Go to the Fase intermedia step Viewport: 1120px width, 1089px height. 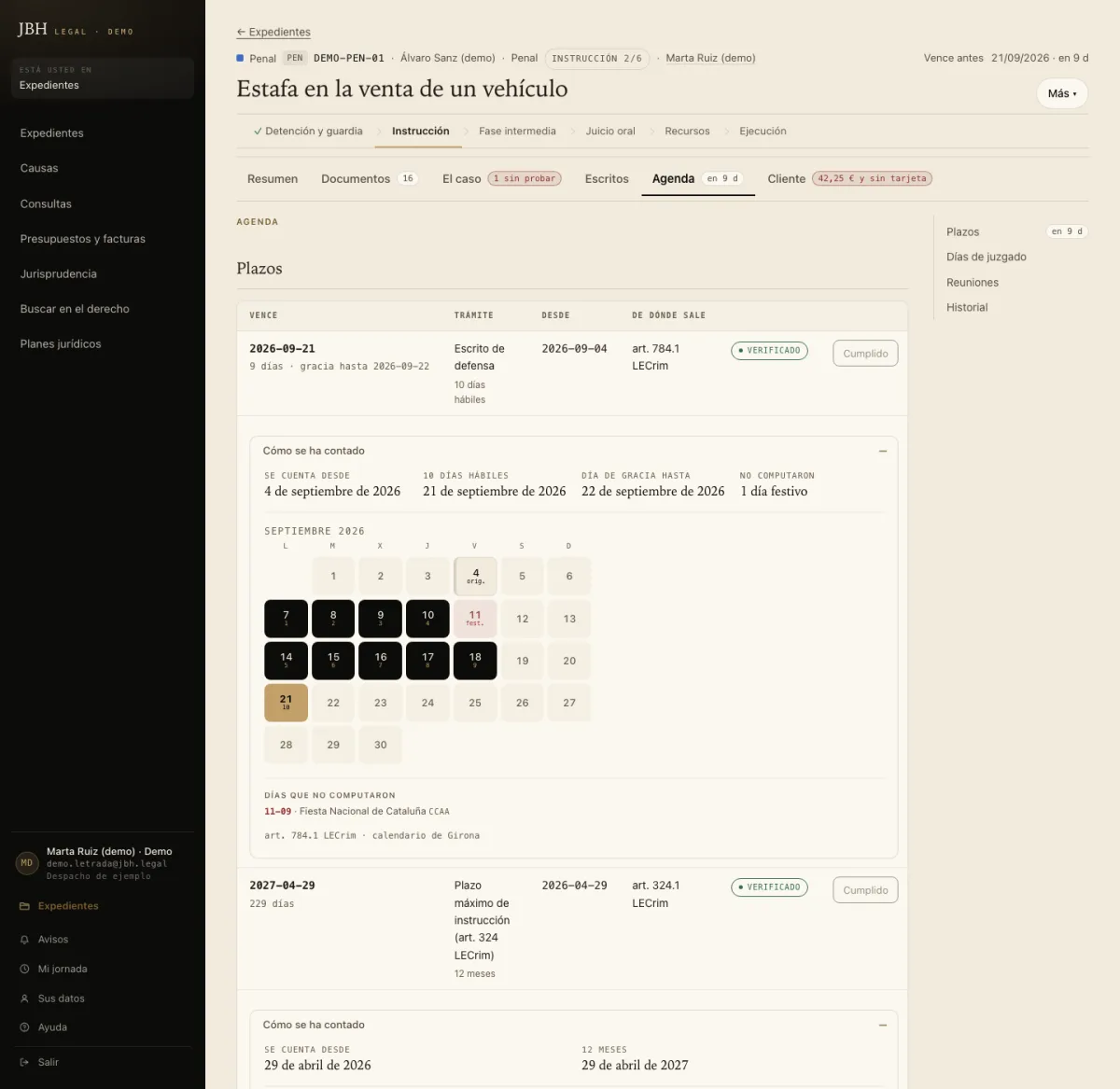click(x=517, y=132)
